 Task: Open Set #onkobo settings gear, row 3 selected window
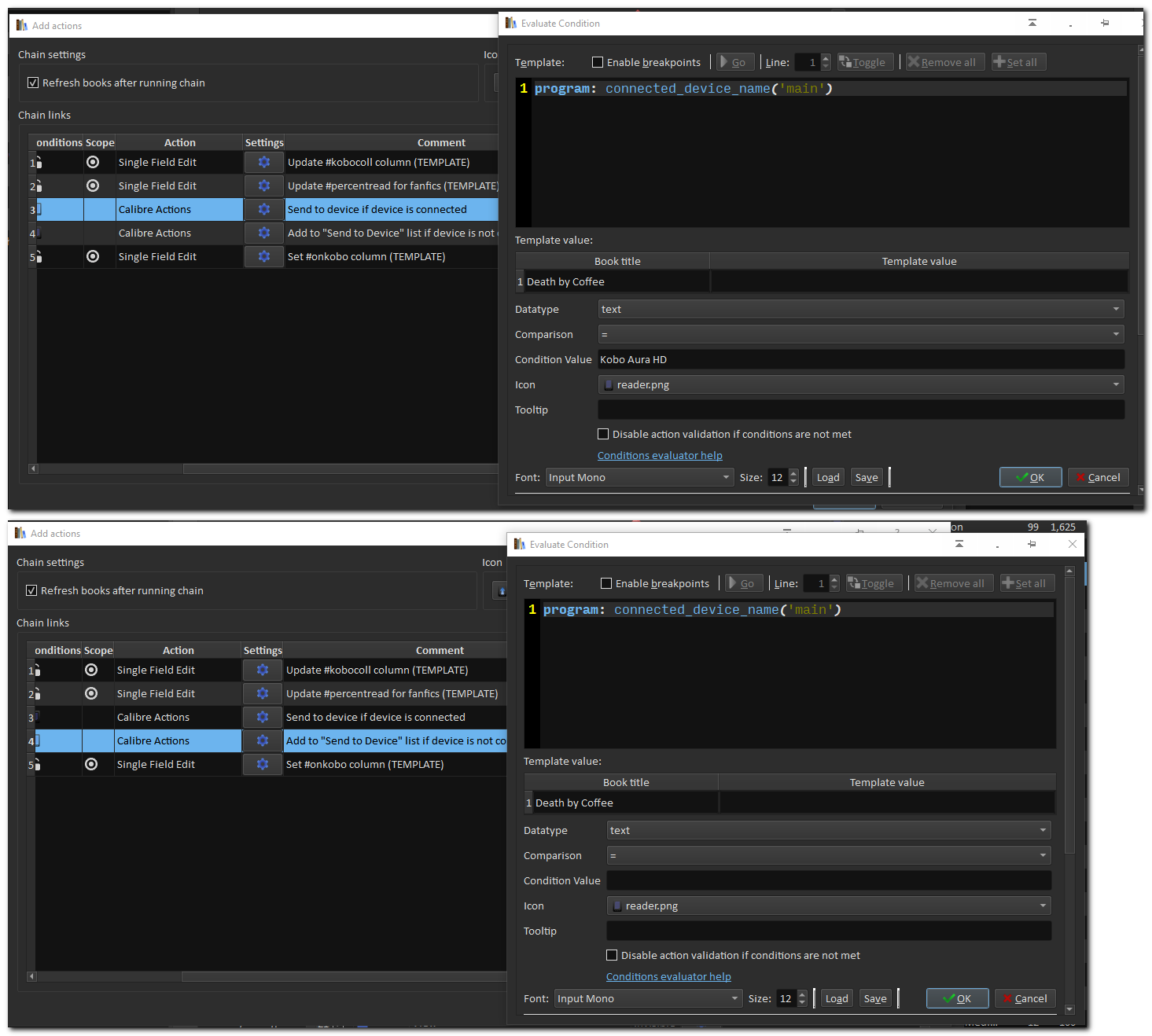[263, 256]
